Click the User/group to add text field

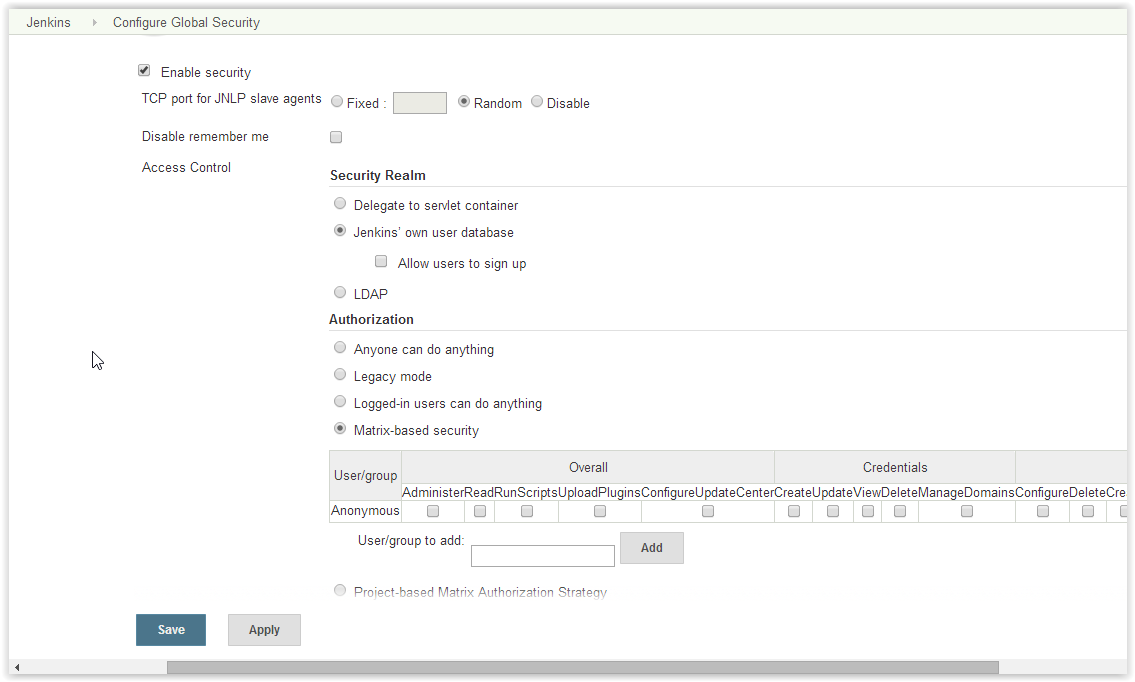tap(543, 556)
